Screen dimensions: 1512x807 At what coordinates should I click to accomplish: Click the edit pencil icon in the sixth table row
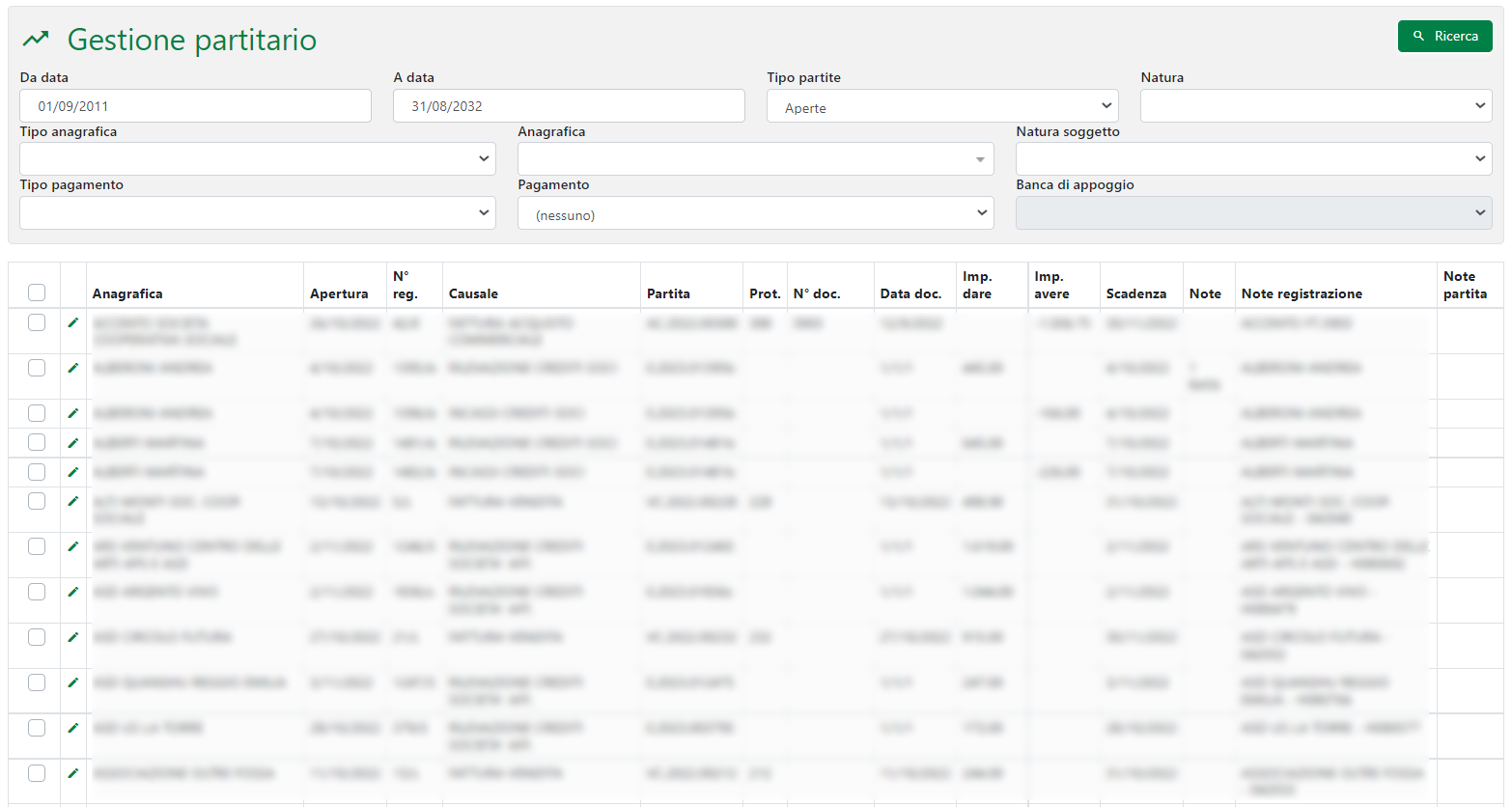pos(73,501)
